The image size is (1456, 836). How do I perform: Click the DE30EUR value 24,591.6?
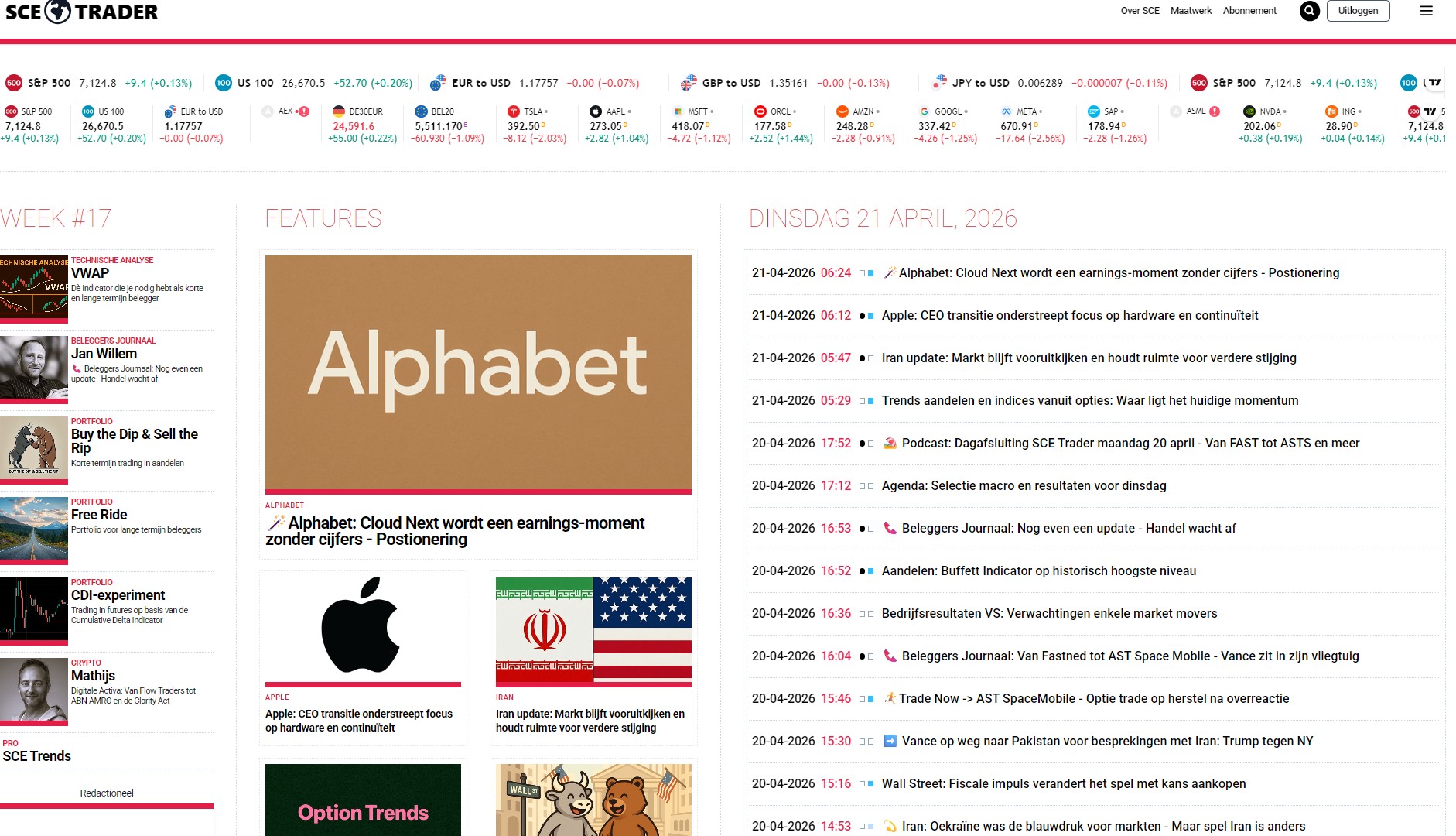[354, 126]
